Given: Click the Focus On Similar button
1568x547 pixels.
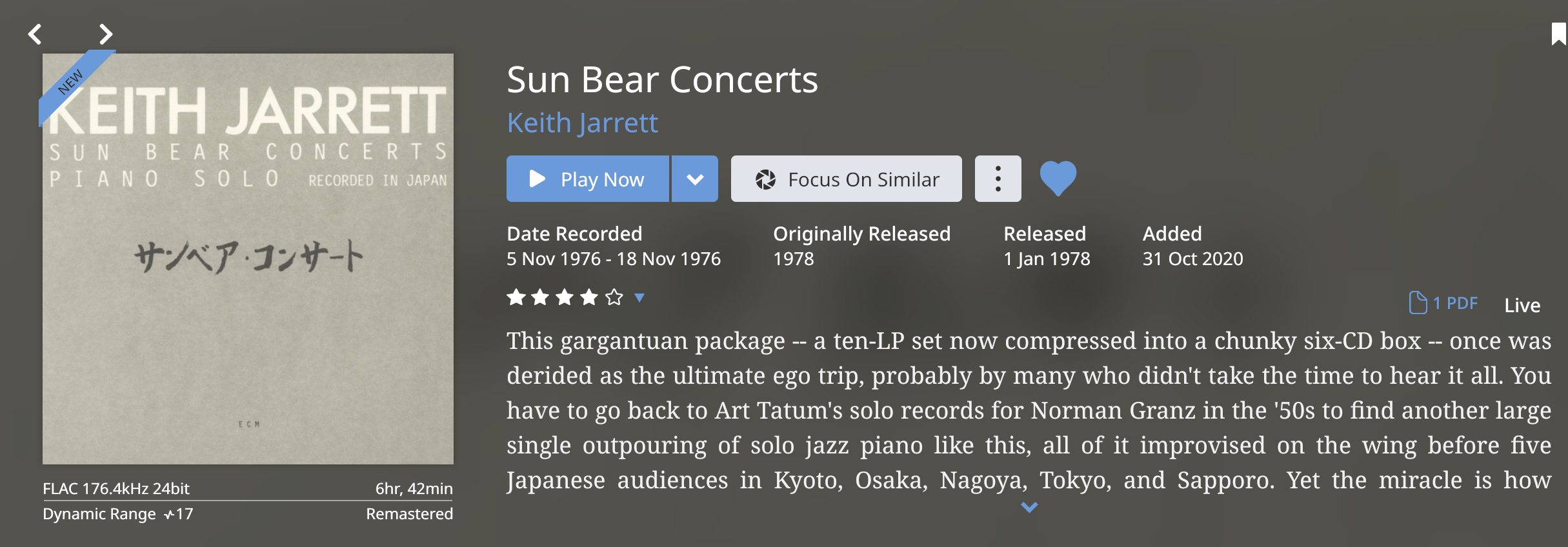Looking at the screenshot, I should (x=846, y=179).
